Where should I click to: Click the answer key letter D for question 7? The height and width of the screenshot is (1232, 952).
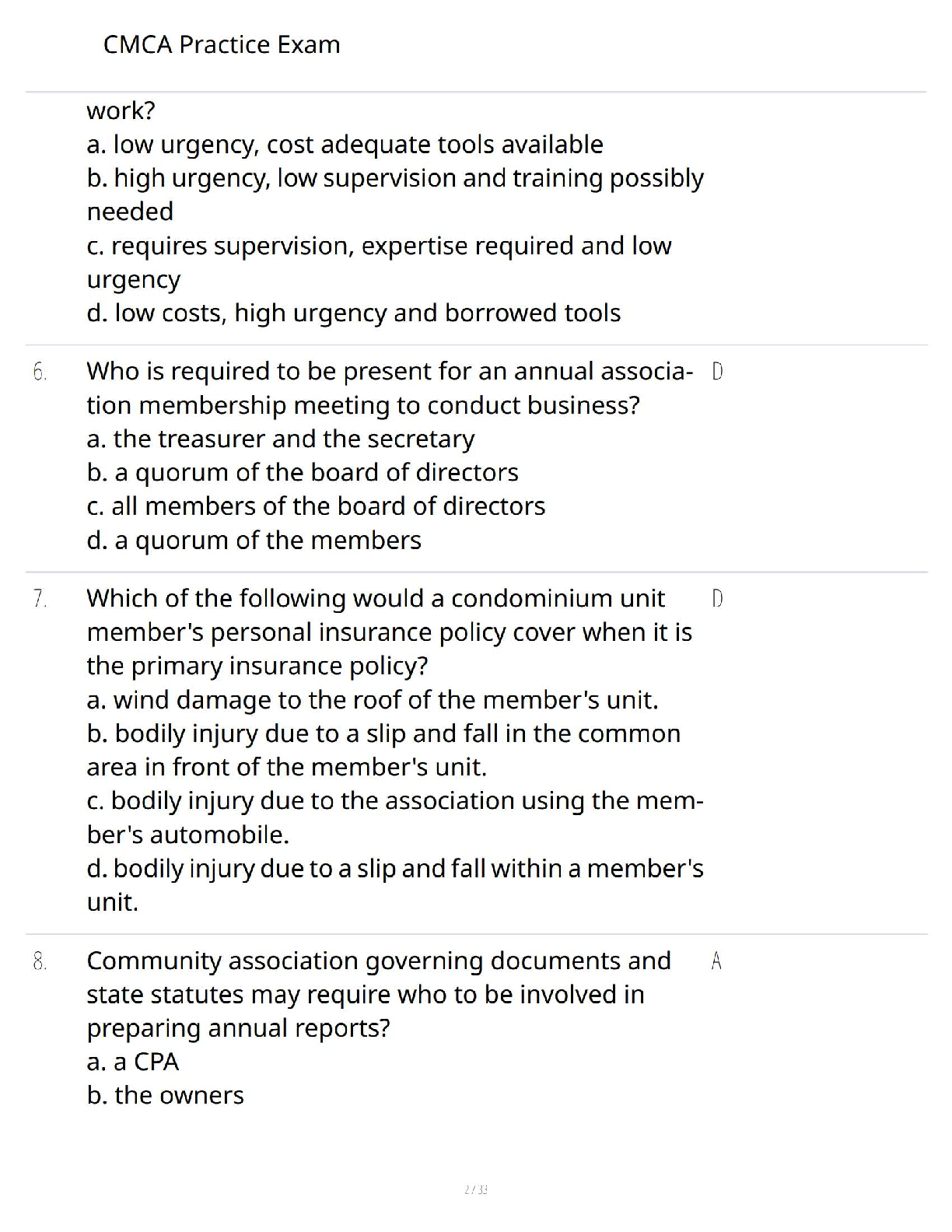(x=717, y=599)
